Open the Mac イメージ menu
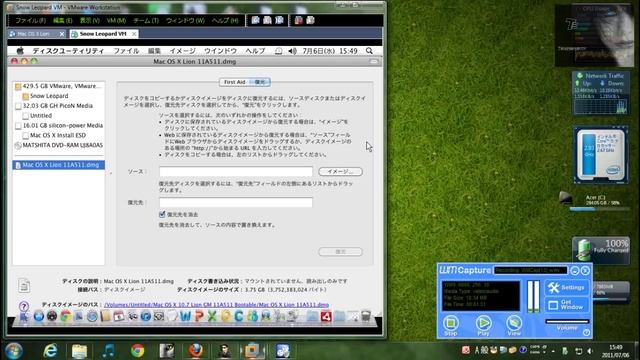This screenshot has height=360, width=640. [182, 51]
